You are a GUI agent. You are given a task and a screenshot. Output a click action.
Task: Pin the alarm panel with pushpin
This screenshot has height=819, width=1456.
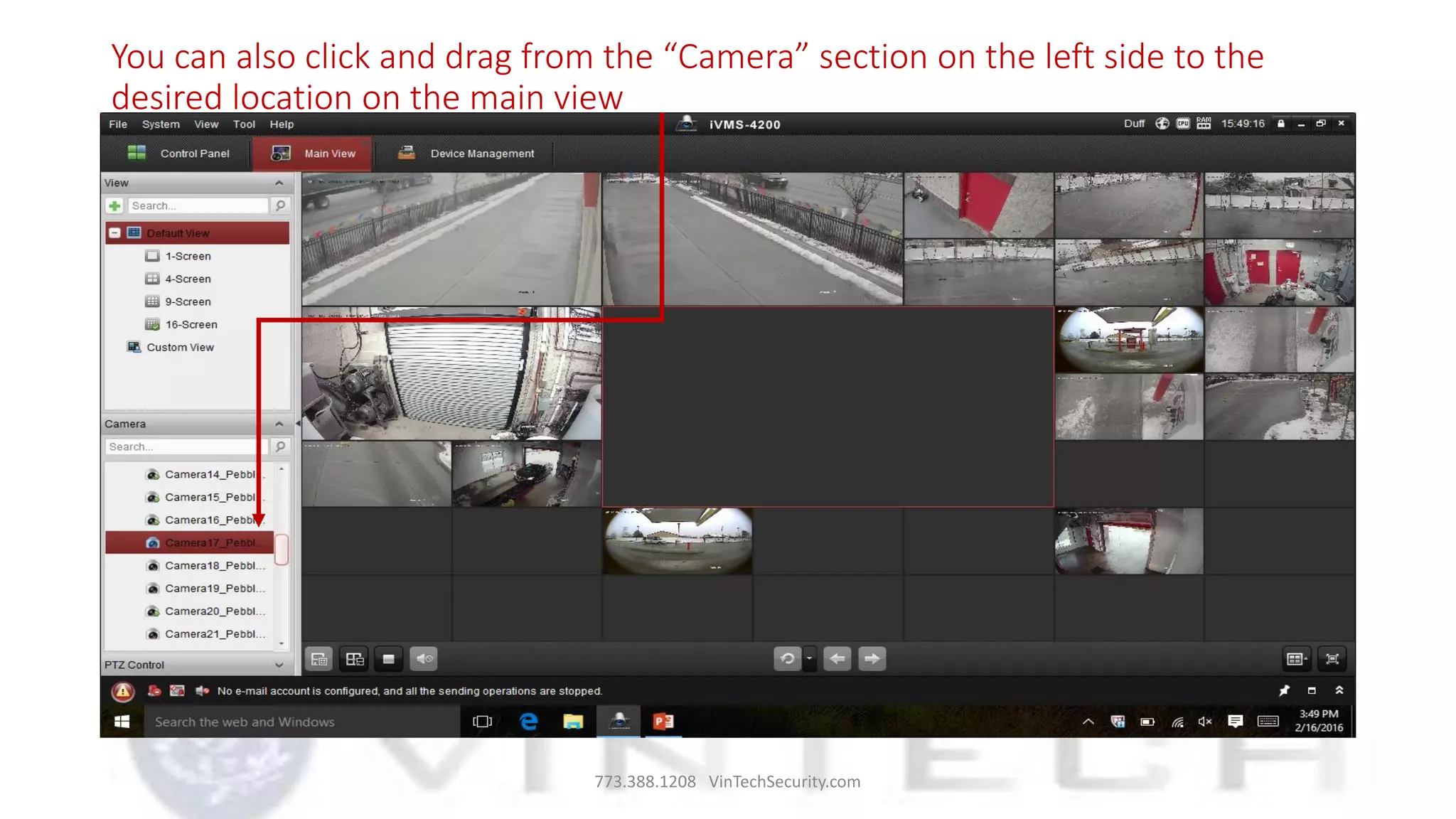point(1284,690)
